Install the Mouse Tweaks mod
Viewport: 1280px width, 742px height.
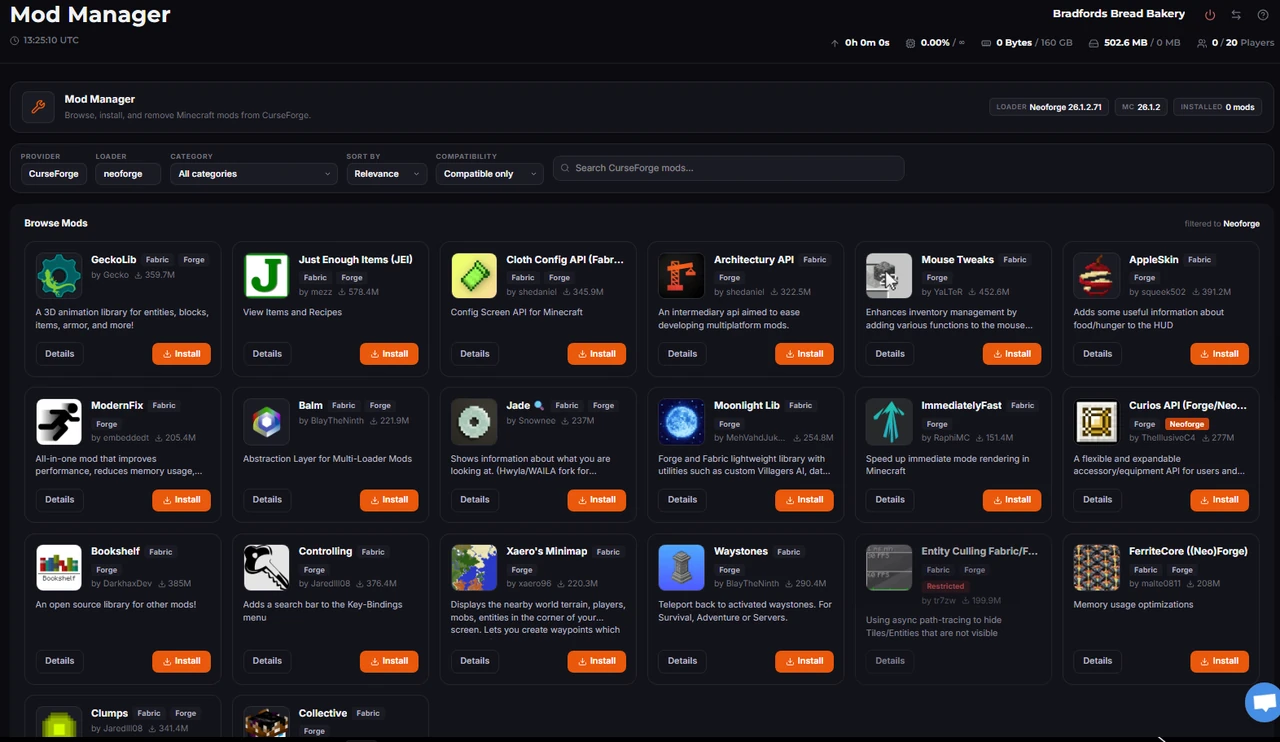tap(1012, 354)
